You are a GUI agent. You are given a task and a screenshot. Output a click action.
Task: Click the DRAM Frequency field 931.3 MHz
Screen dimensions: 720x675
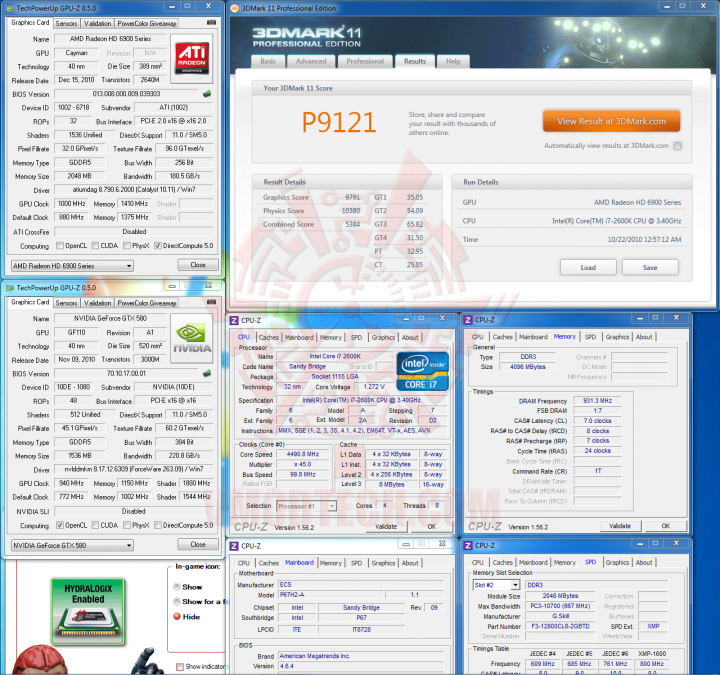click(x=597, y=400)
